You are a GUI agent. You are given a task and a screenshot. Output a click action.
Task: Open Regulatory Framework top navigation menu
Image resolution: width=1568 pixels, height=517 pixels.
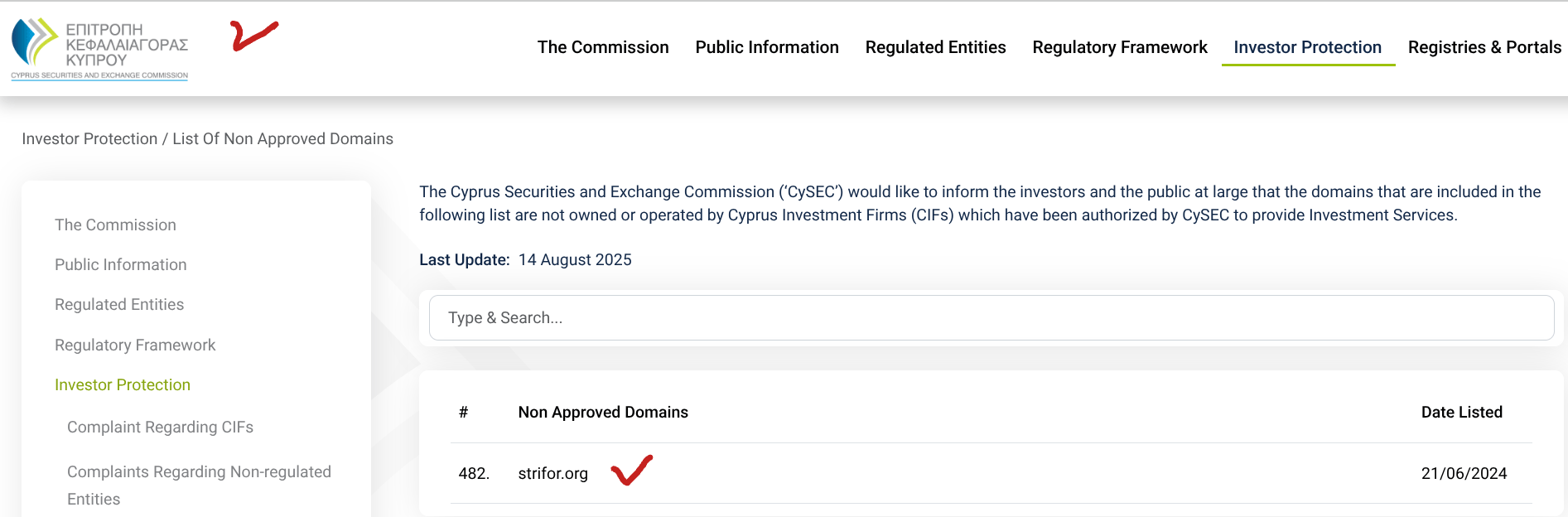tap(1119, 48)
